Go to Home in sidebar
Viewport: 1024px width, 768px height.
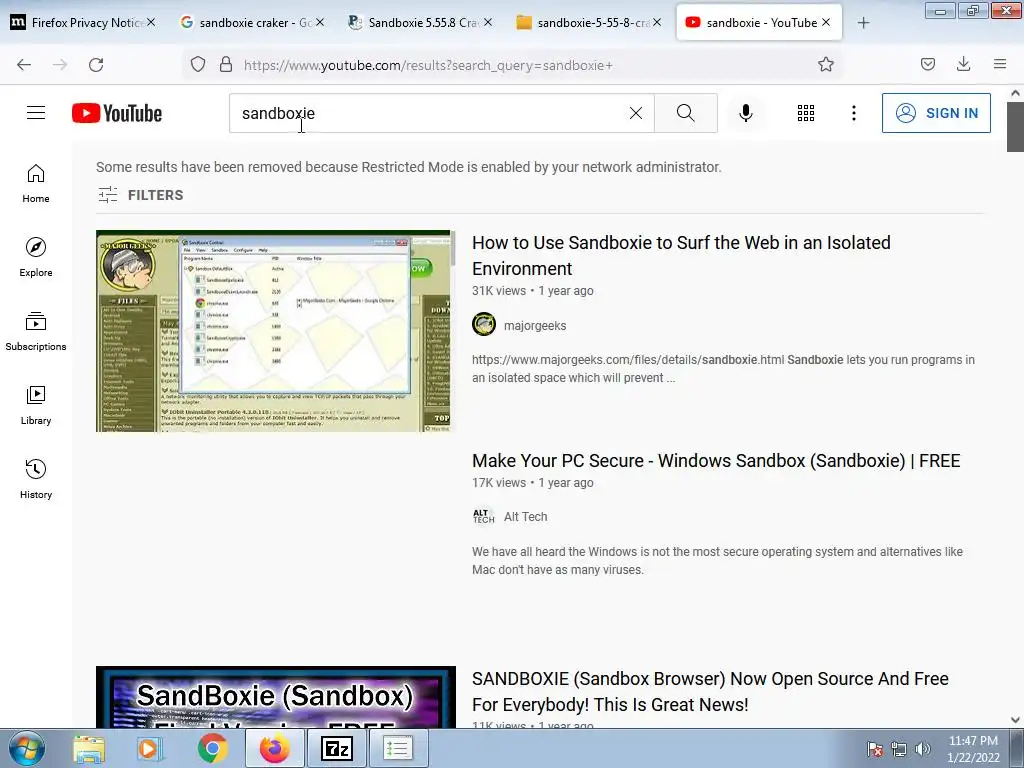36,184
